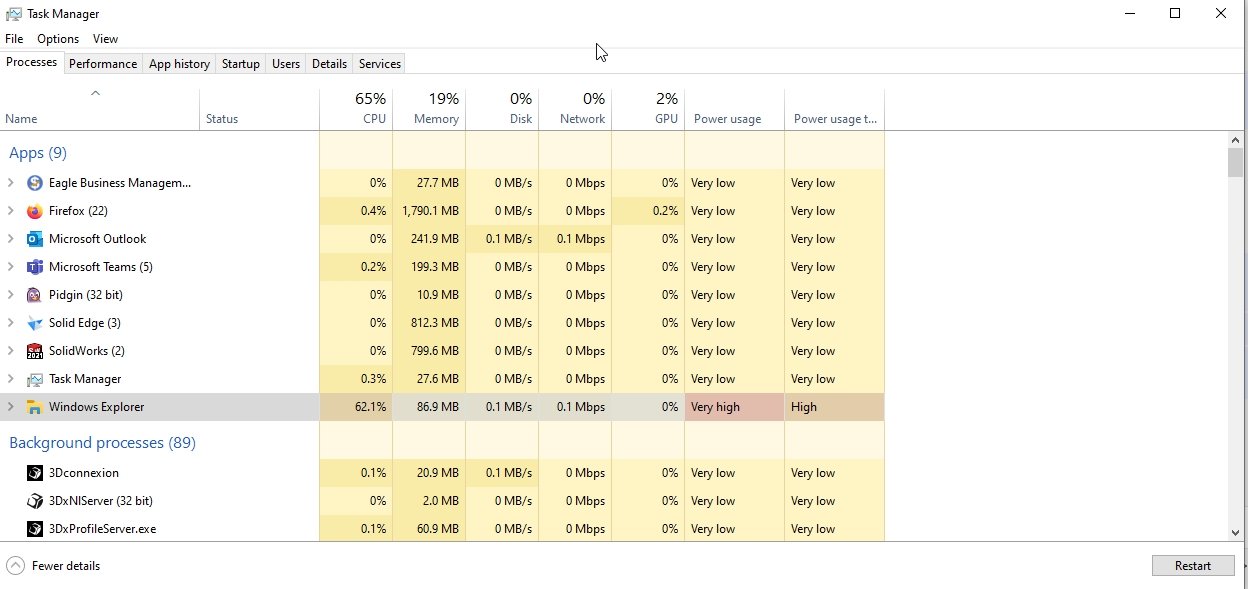Switch to the Performance tab

coord(103,64)
